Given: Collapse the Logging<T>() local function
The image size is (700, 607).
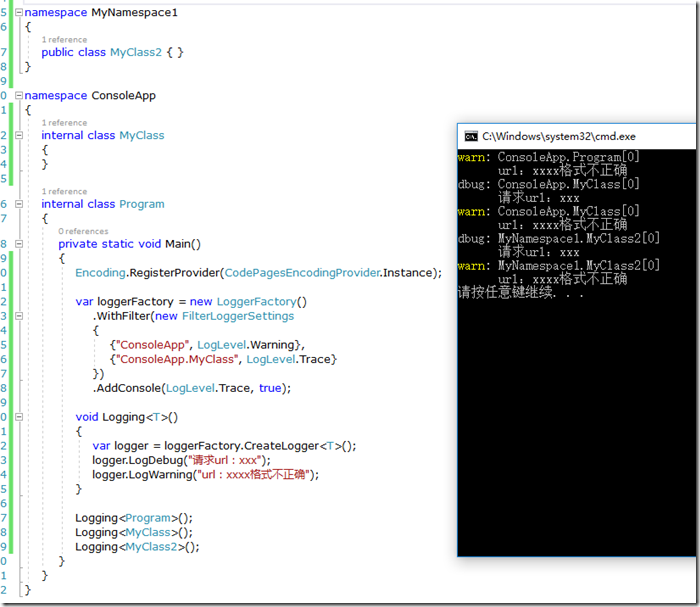Looking at the screenshot, I should tap(19, 417).
